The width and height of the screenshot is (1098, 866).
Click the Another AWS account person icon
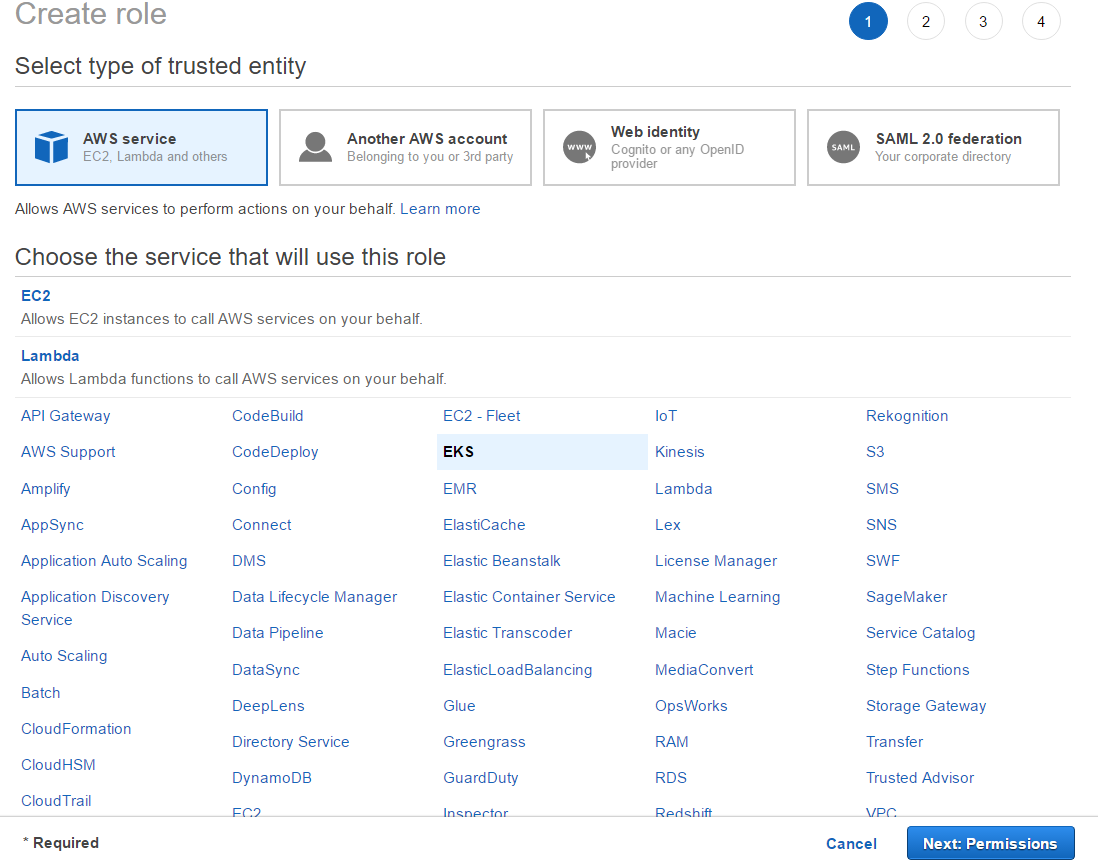315,147
